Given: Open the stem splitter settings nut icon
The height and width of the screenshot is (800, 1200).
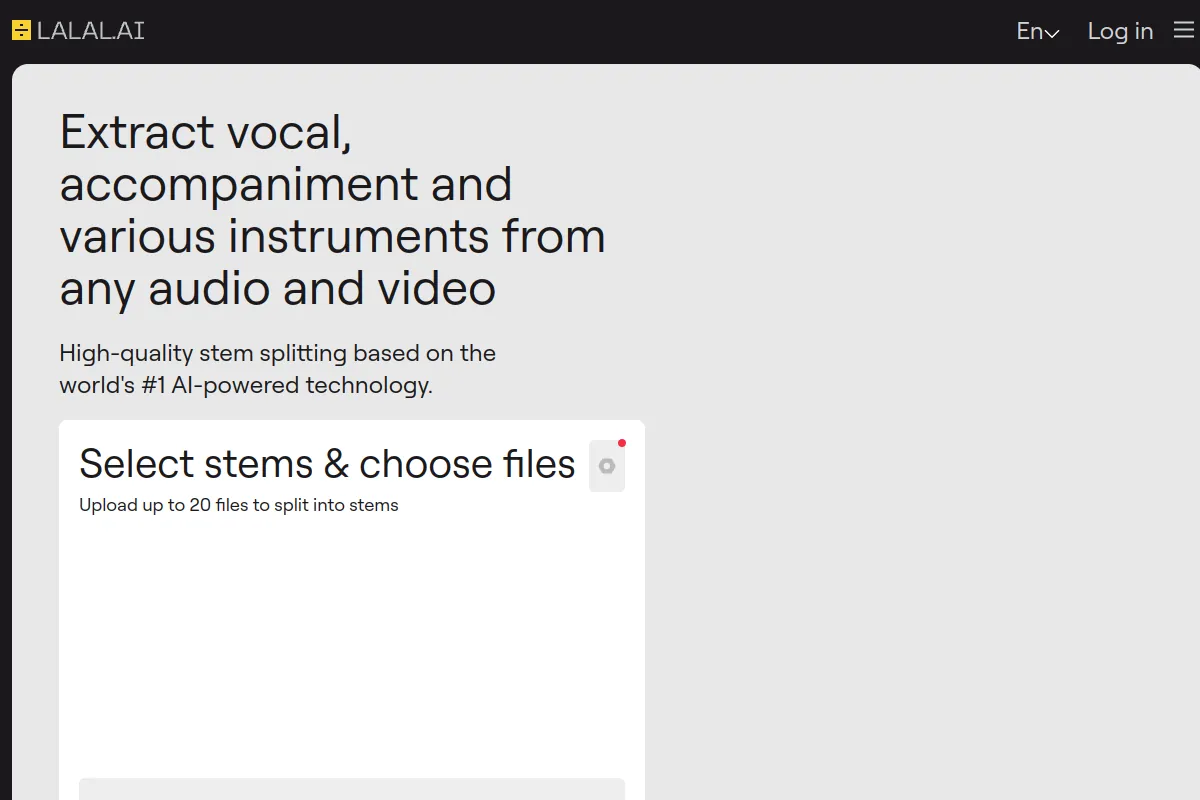Looking at the screenshot, I should pyautogui.click(x=607, y=466).
